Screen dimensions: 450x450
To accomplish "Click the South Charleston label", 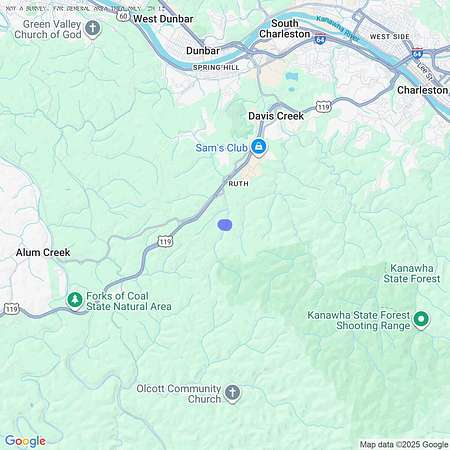I will 285,29.
